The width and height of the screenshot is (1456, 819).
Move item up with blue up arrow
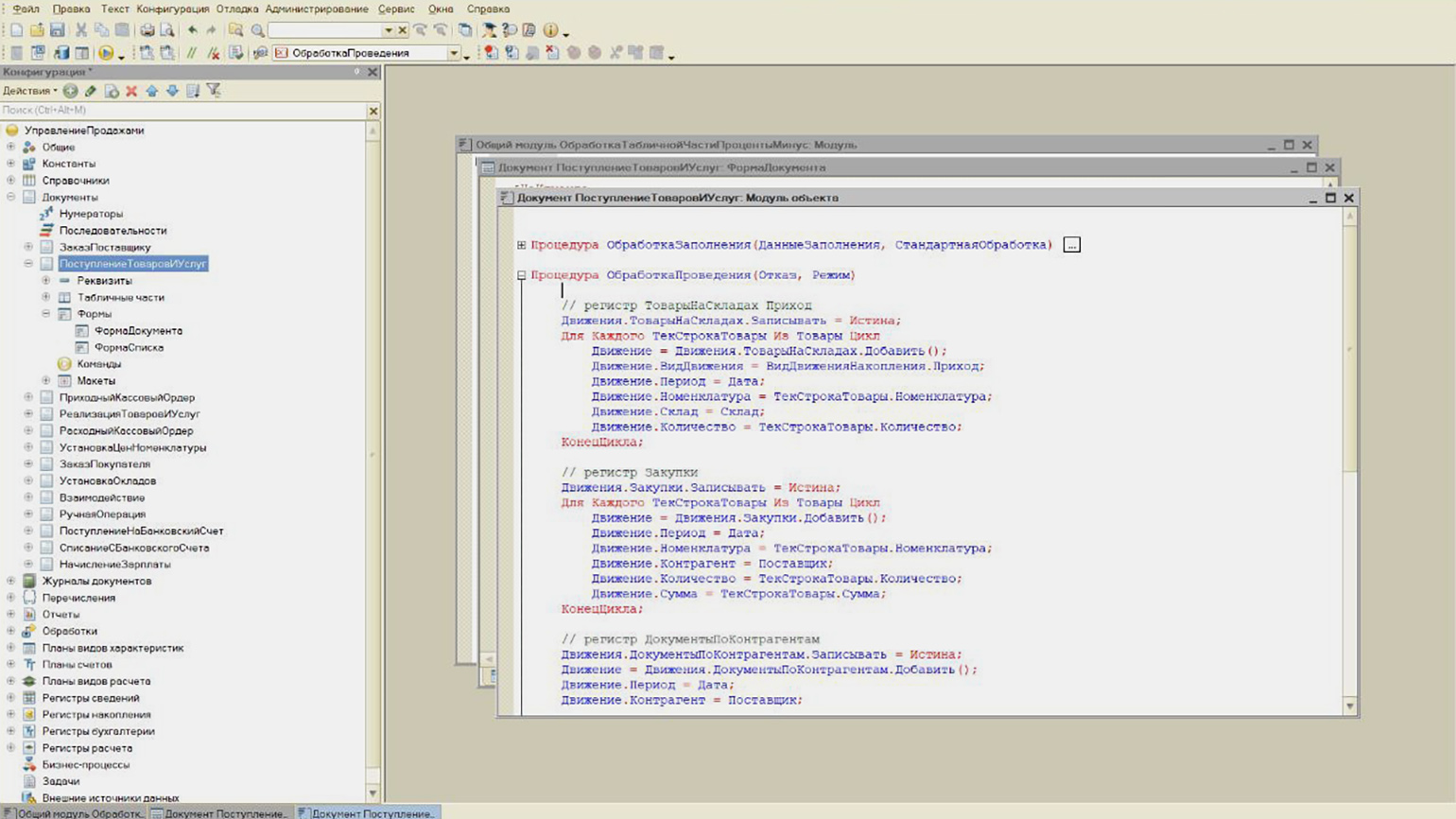pos(151,91)
